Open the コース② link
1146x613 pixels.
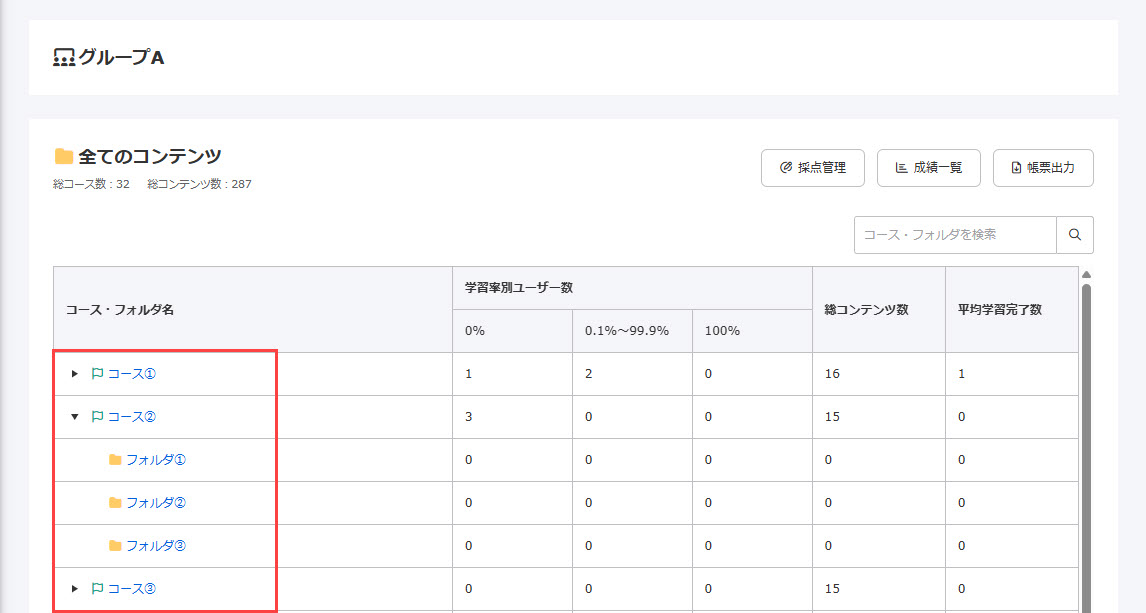132,417
